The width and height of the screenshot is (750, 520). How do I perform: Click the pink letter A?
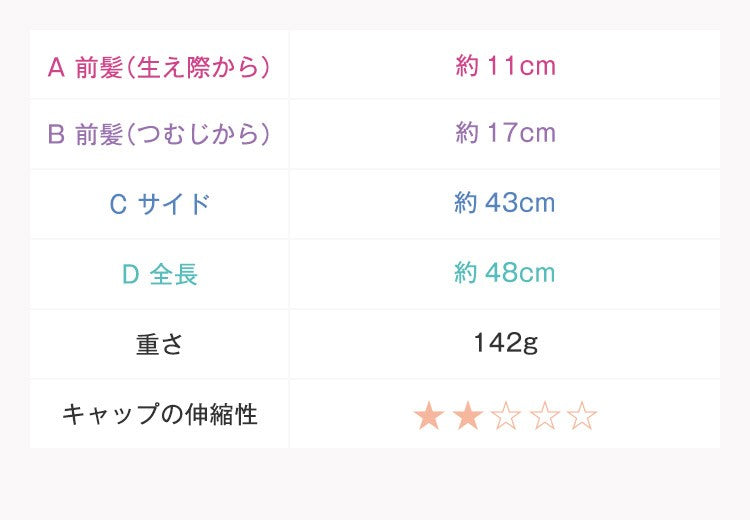pyautogui.click(x=56, y=68)
